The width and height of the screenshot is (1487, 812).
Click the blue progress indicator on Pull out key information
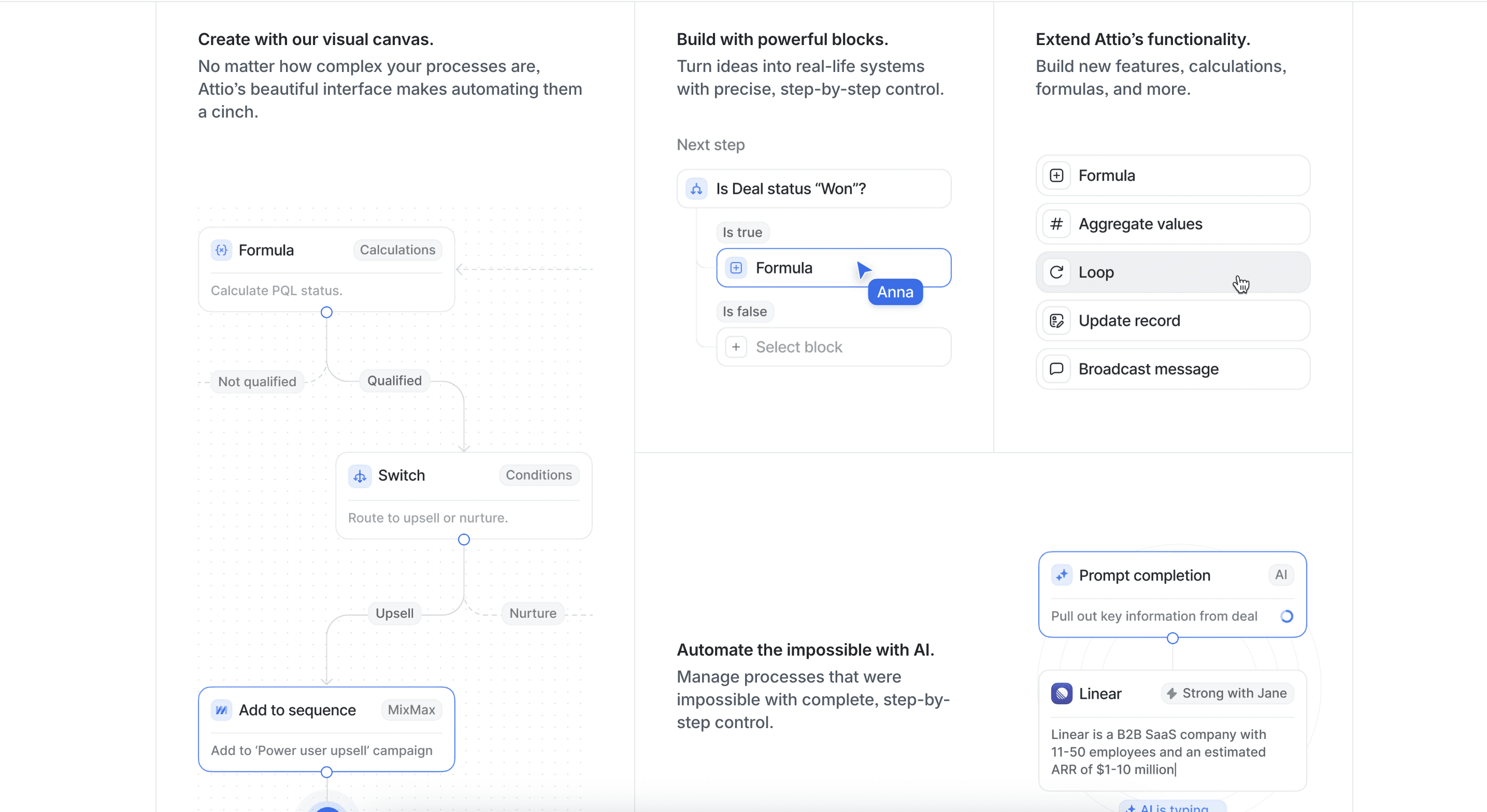(x=1285, y=616)
